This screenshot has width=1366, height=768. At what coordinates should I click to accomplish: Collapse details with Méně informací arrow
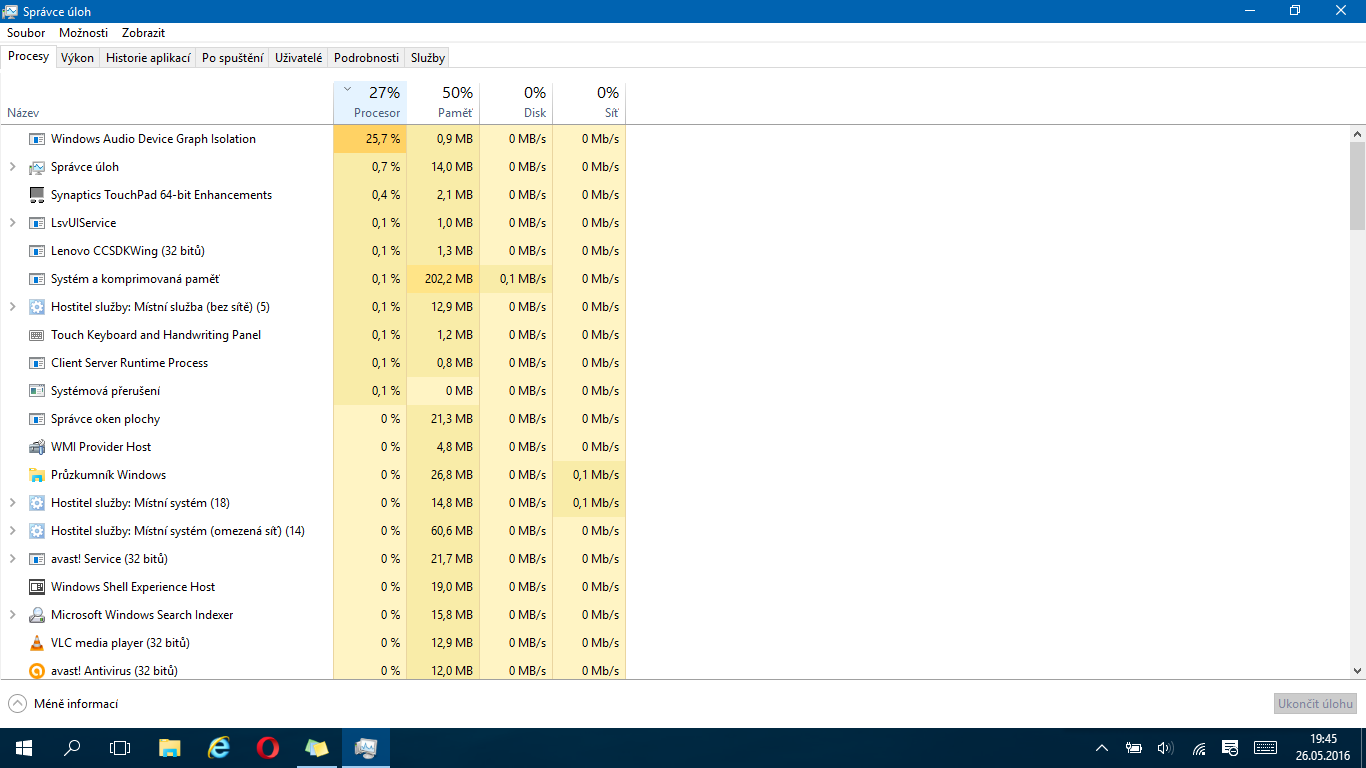click(17, 704)
